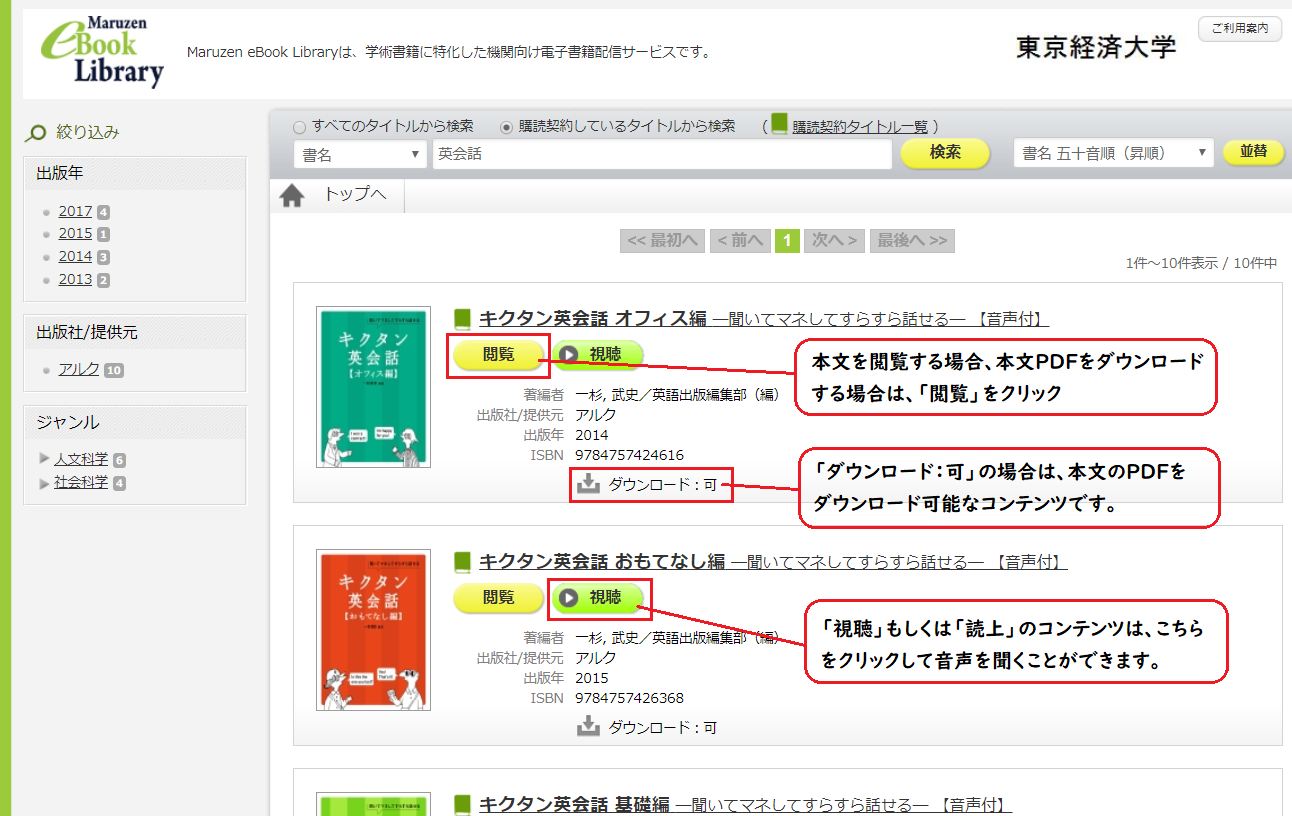The image size is (1292, 816).
Task: Filter by publication year 2017
Action: click(x=75, y=212)
